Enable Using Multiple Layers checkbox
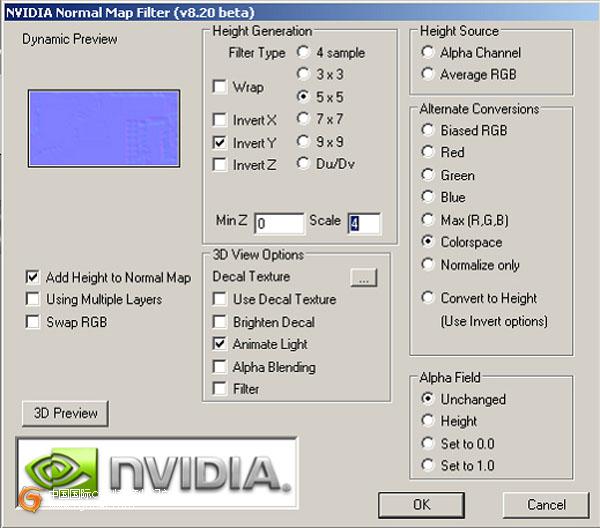 (33, 299)
